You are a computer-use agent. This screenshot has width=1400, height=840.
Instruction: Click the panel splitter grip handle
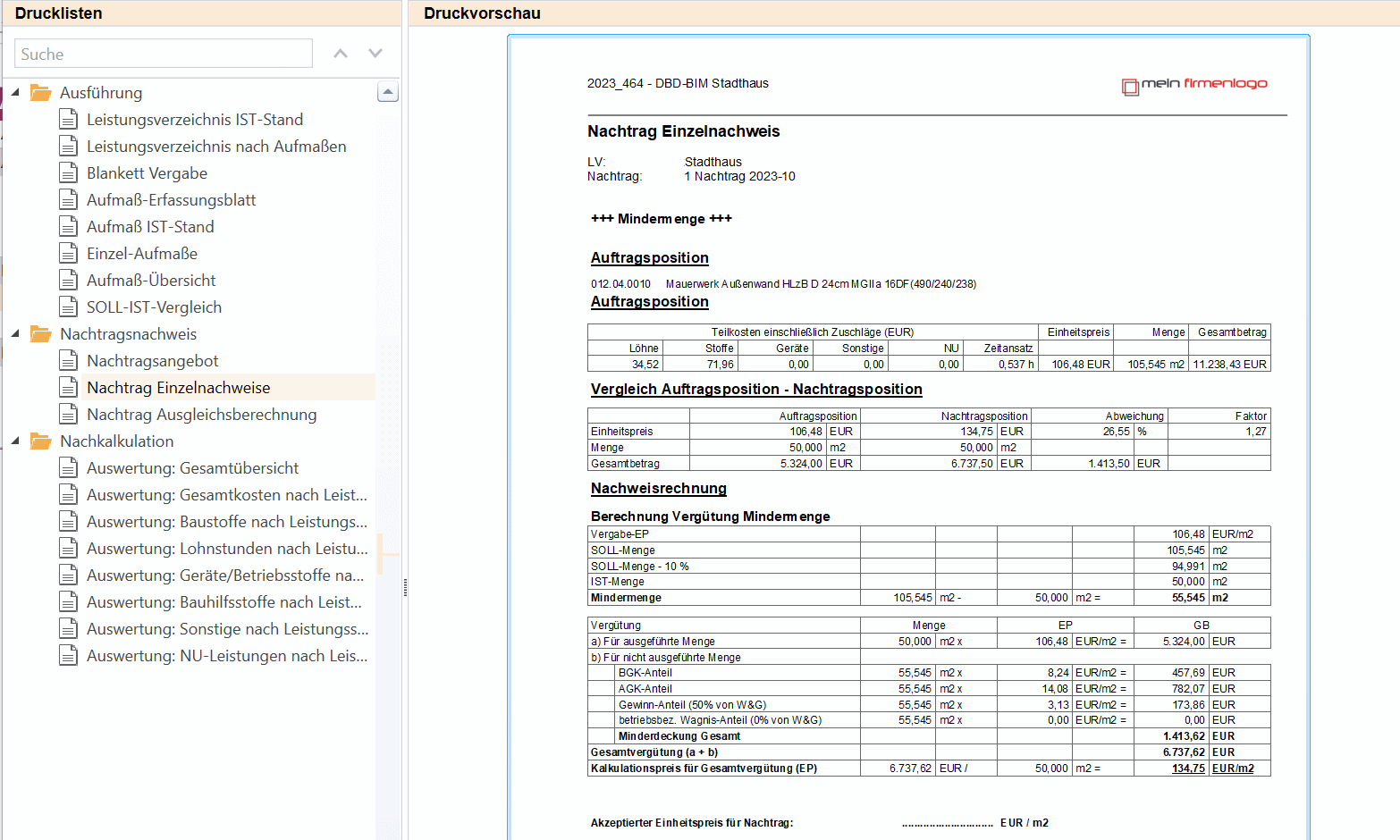pyautogui.click(x=405, y=587)
